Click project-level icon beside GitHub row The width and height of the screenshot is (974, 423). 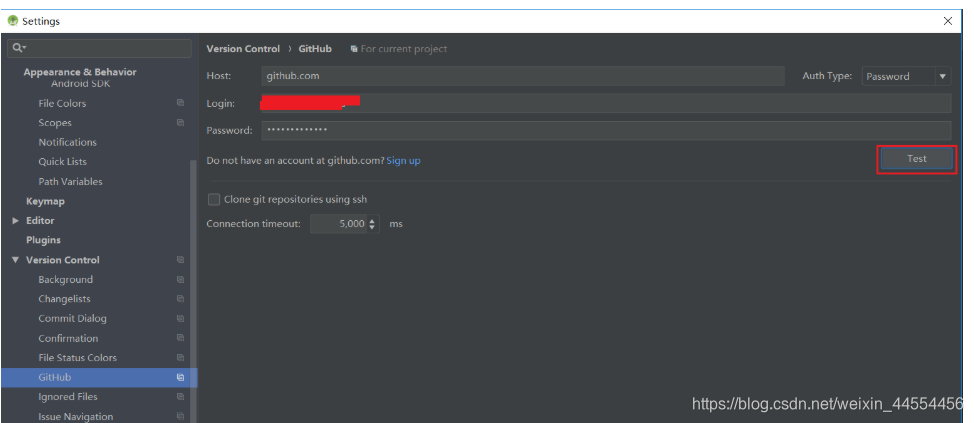point(180,377)
